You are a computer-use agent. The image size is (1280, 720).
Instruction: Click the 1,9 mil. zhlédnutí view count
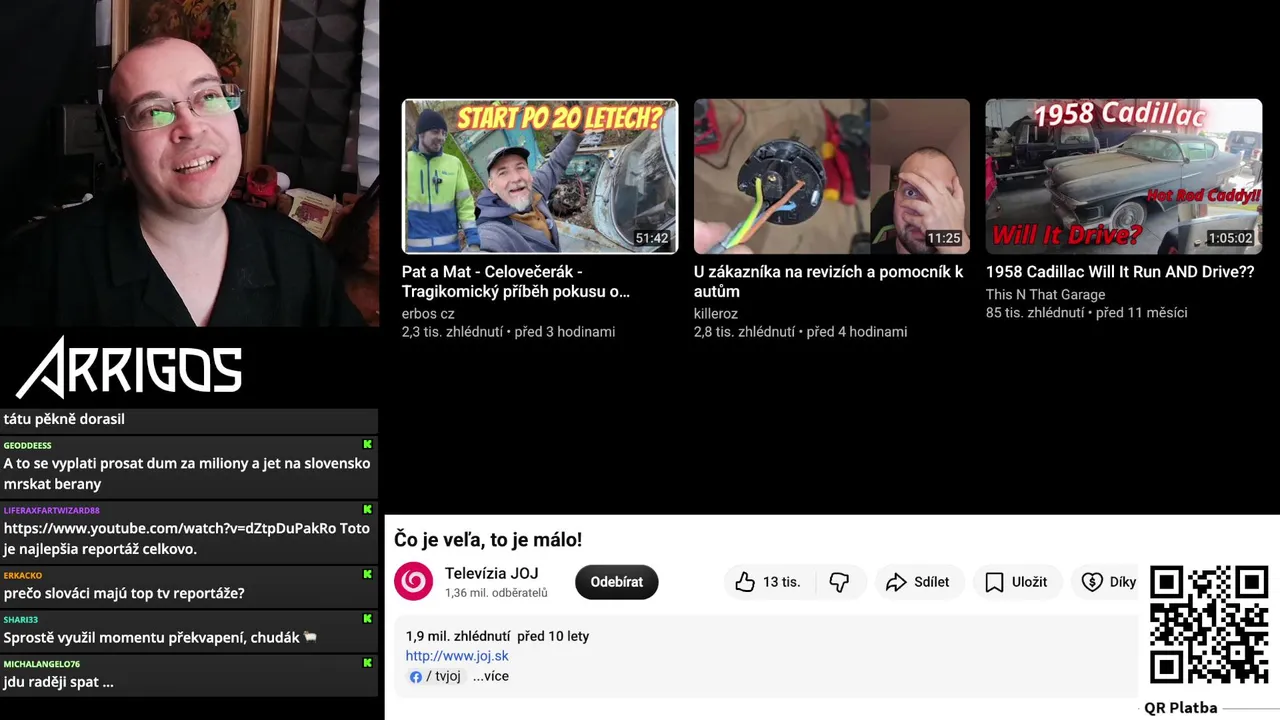(458, 636)
